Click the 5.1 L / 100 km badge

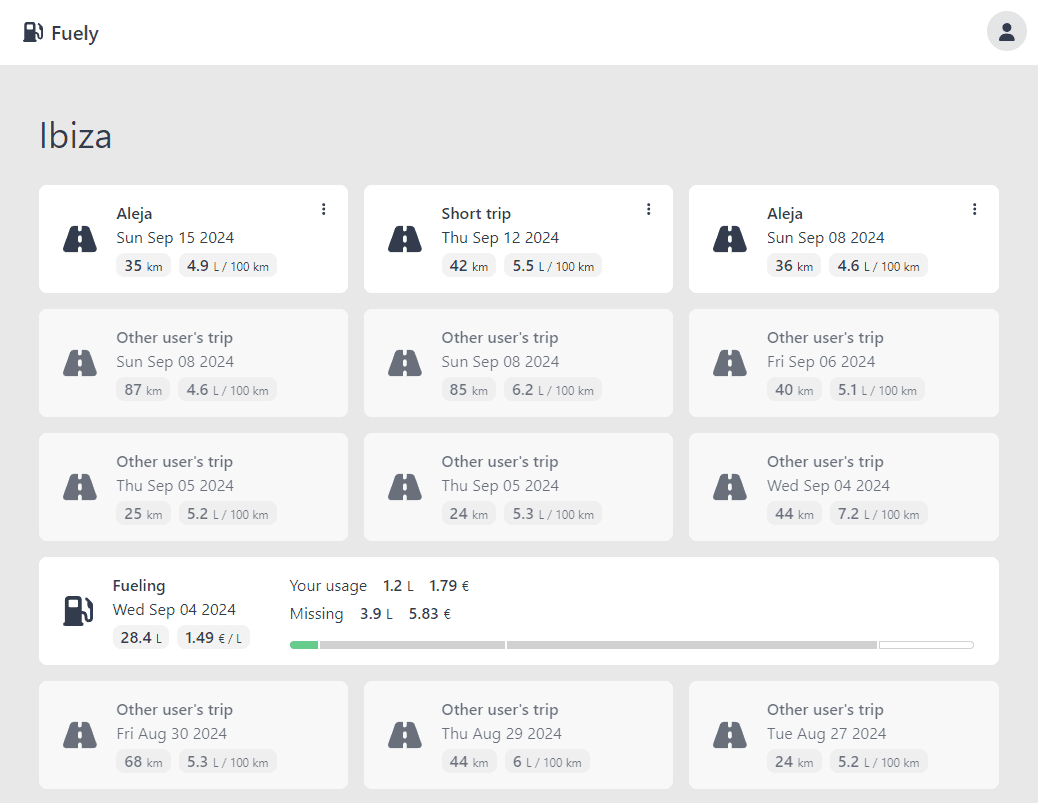pos(877,390)
